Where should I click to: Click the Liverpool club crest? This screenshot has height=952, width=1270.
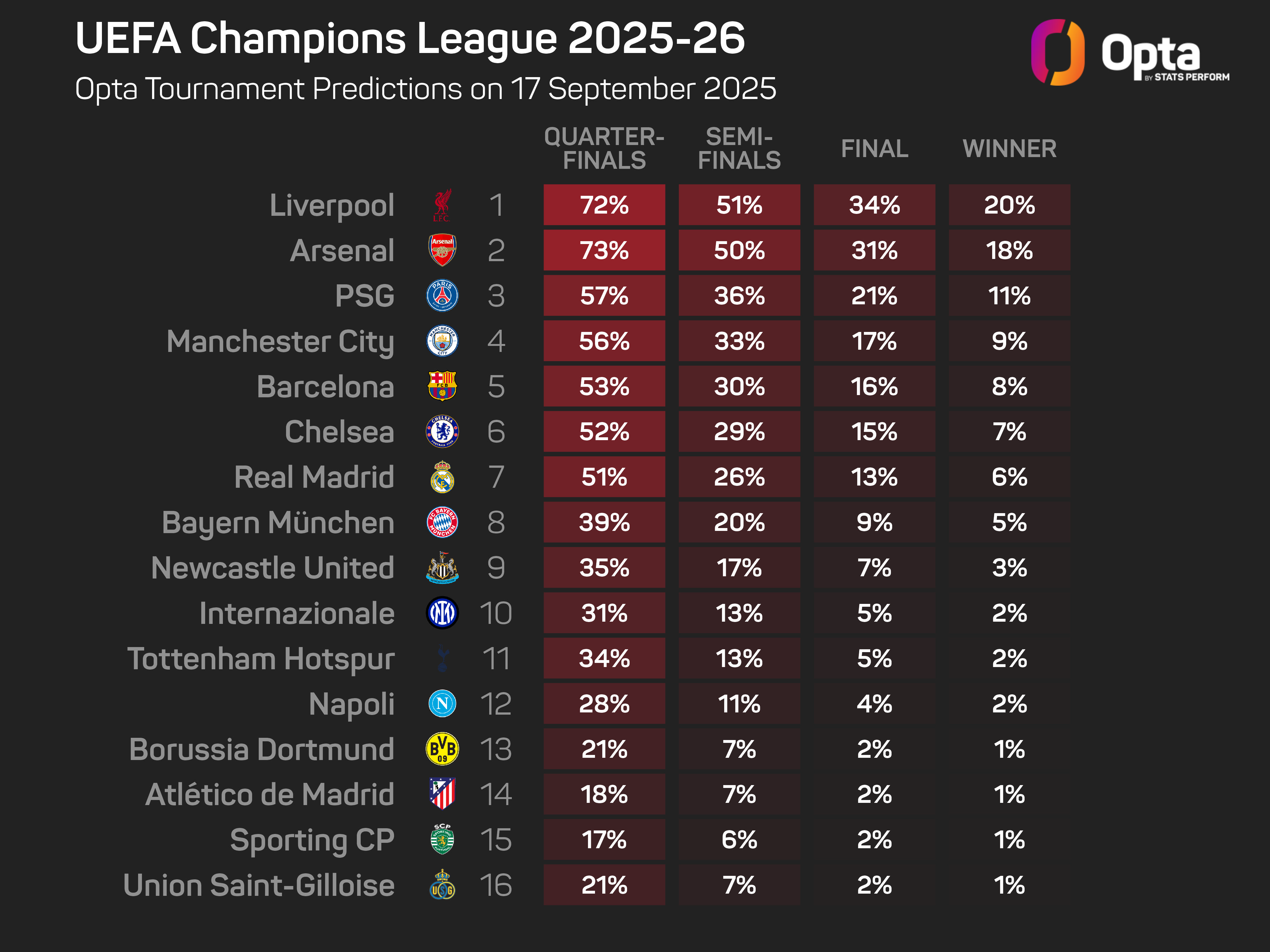442,205
